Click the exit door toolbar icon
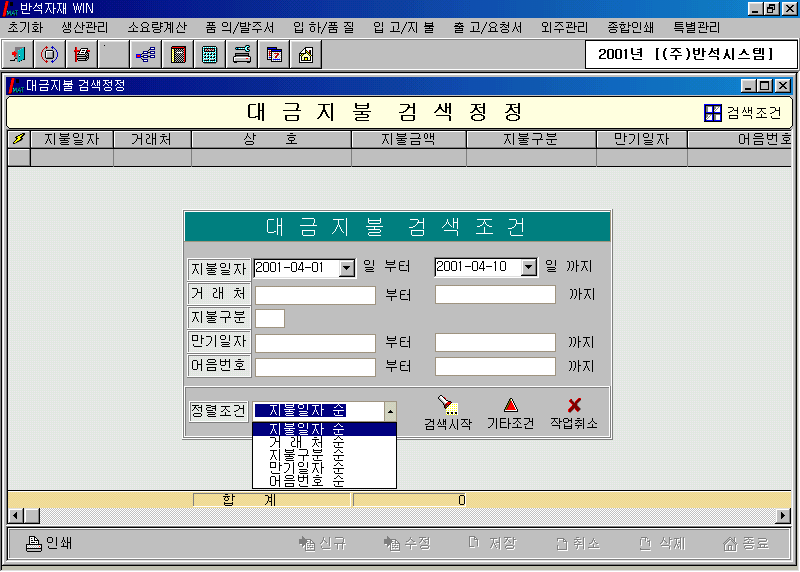Image resolution: width=800 pixels, height=572 pixels. (x=17, y=54)
